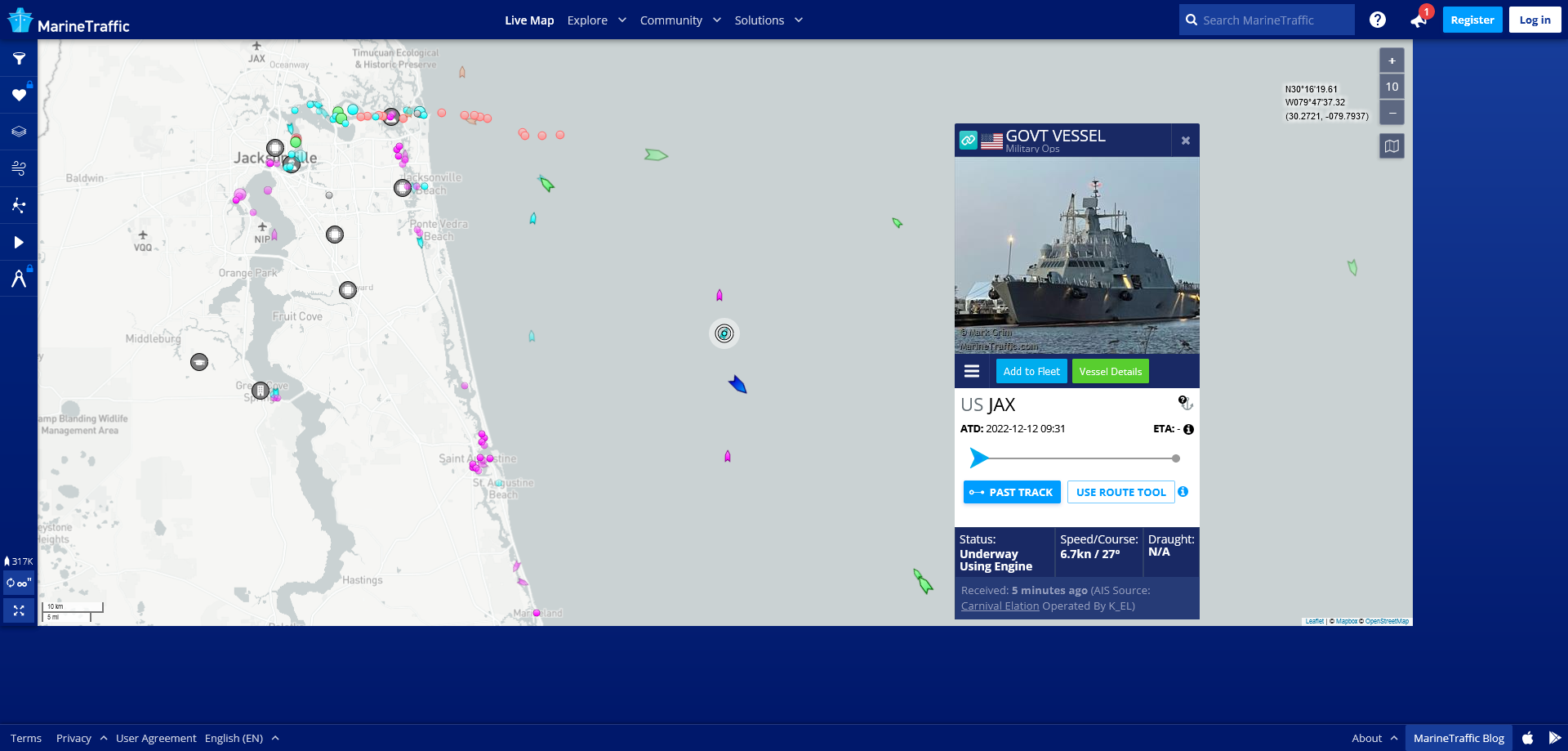Open the Live Map tab

[x=529, y=20]
